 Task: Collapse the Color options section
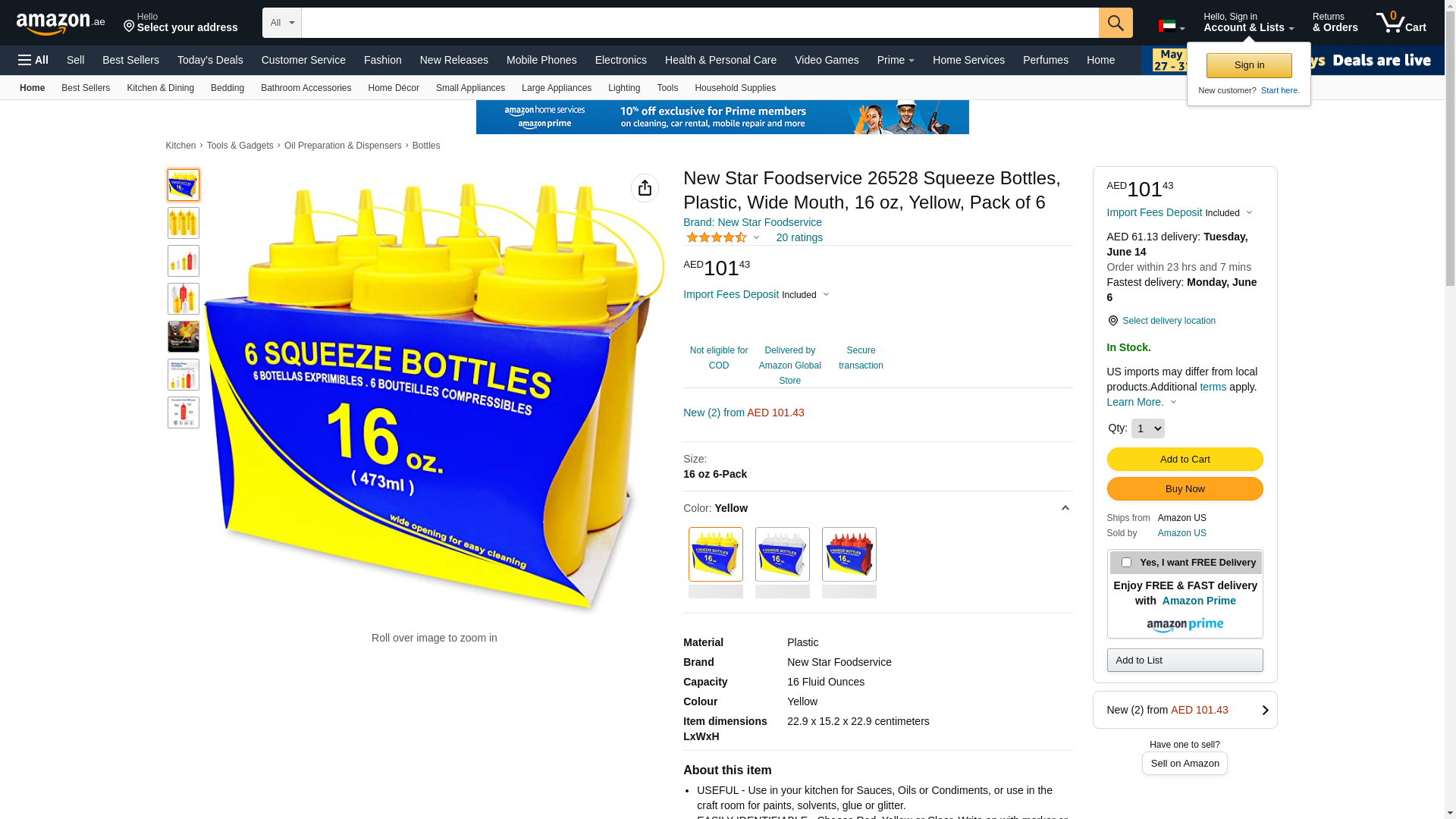(1065, 508)
